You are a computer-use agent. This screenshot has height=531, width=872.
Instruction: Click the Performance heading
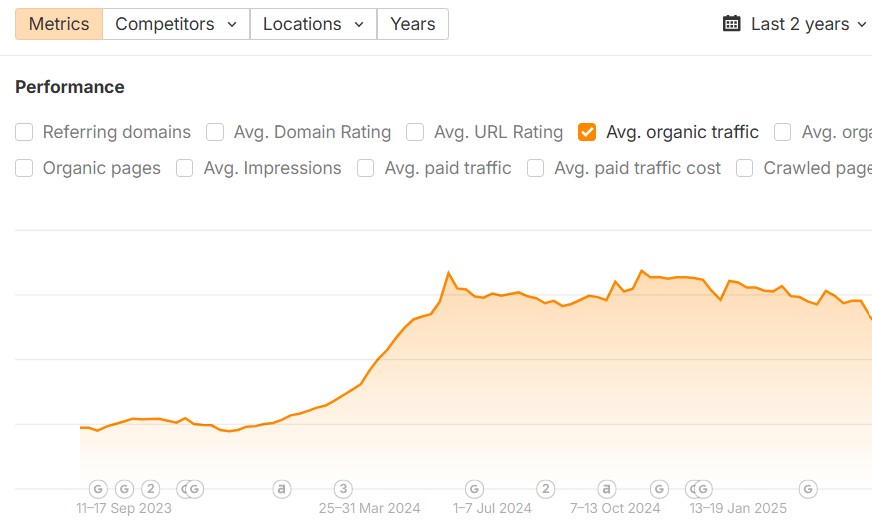[x=70, y=87]
